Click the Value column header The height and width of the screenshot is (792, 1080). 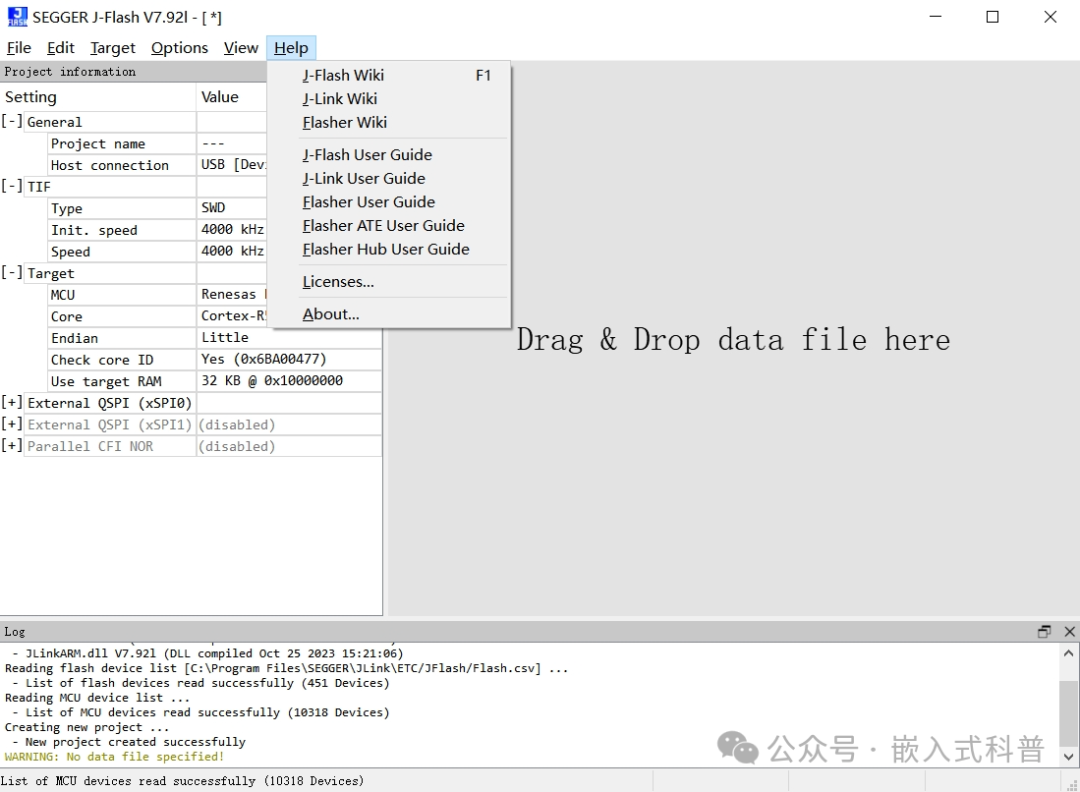(231, 97)
